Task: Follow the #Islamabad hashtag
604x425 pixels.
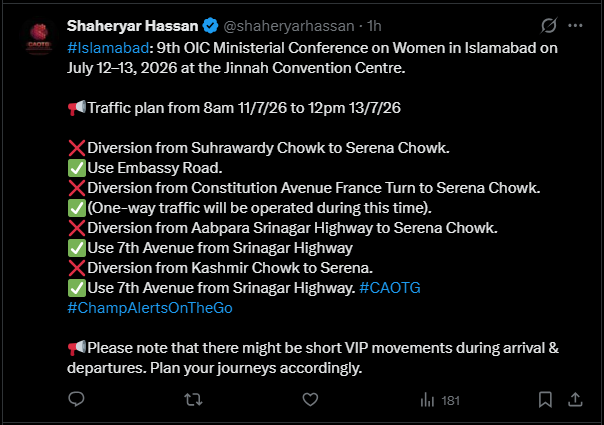Action: click(x=108, y=48)
